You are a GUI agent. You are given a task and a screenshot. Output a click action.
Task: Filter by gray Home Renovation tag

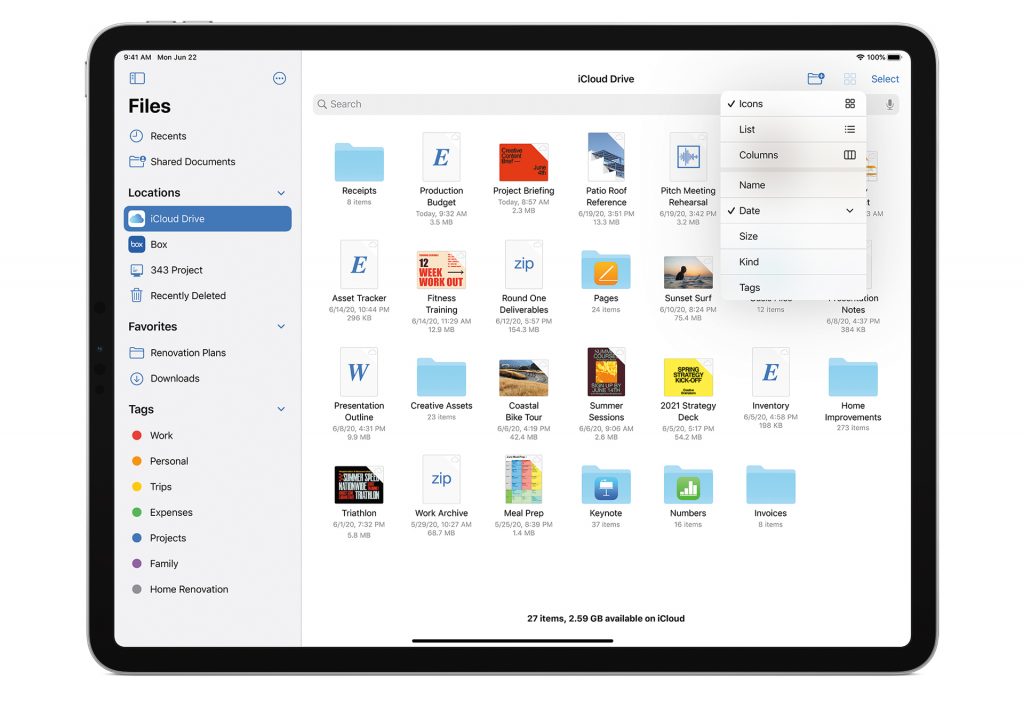pyautogui.click(x=208, y=589)
